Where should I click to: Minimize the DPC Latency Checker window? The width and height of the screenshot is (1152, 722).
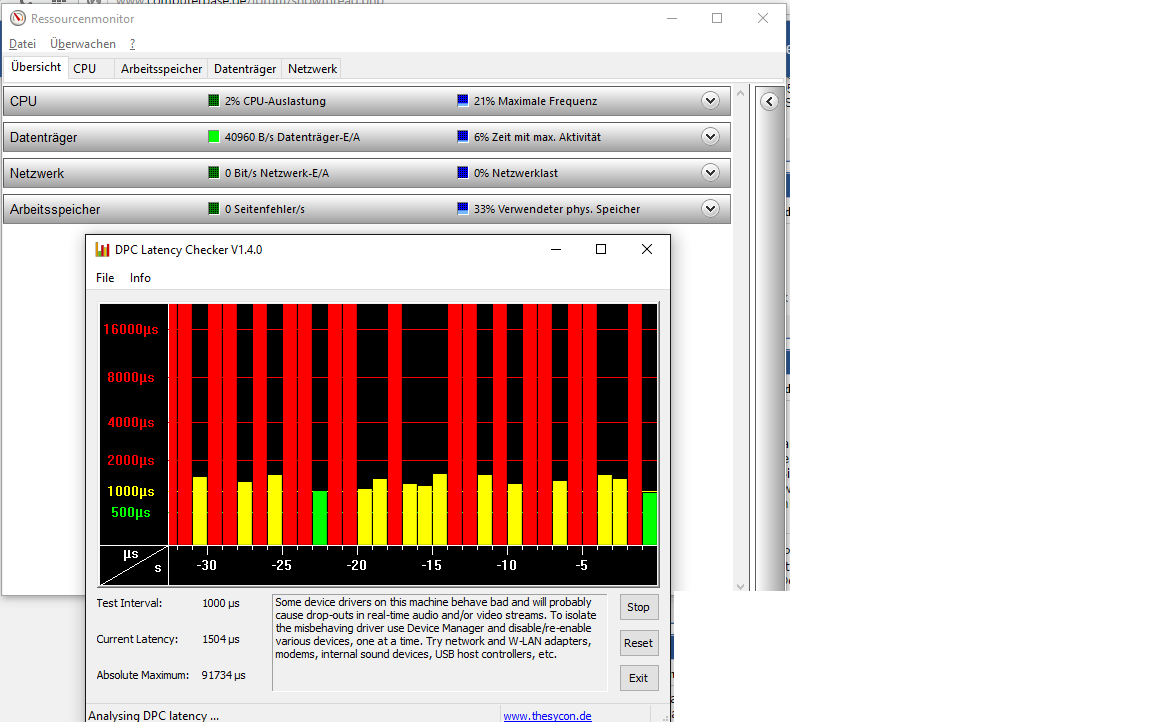point(556,250)
